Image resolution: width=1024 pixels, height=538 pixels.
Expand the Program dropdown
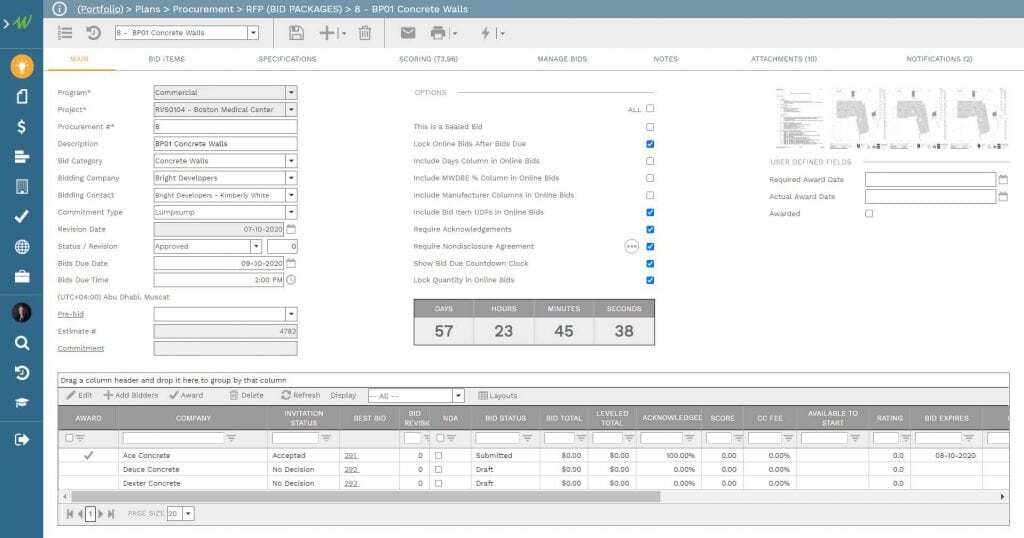[291, 93]
